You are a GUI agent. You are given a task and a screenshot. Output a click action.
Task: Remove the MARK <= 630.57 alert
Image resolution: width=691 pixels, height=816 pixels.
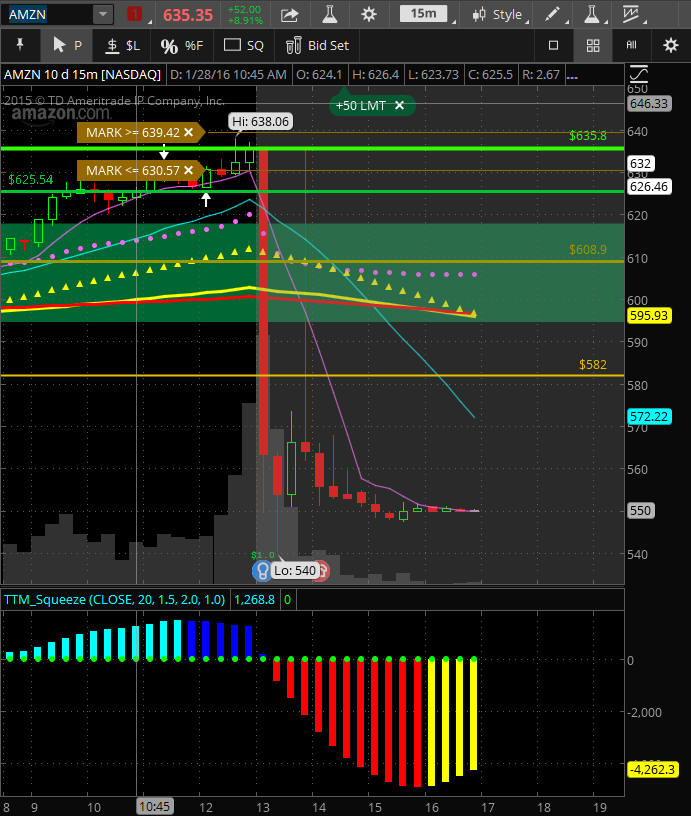pos(189,170)
